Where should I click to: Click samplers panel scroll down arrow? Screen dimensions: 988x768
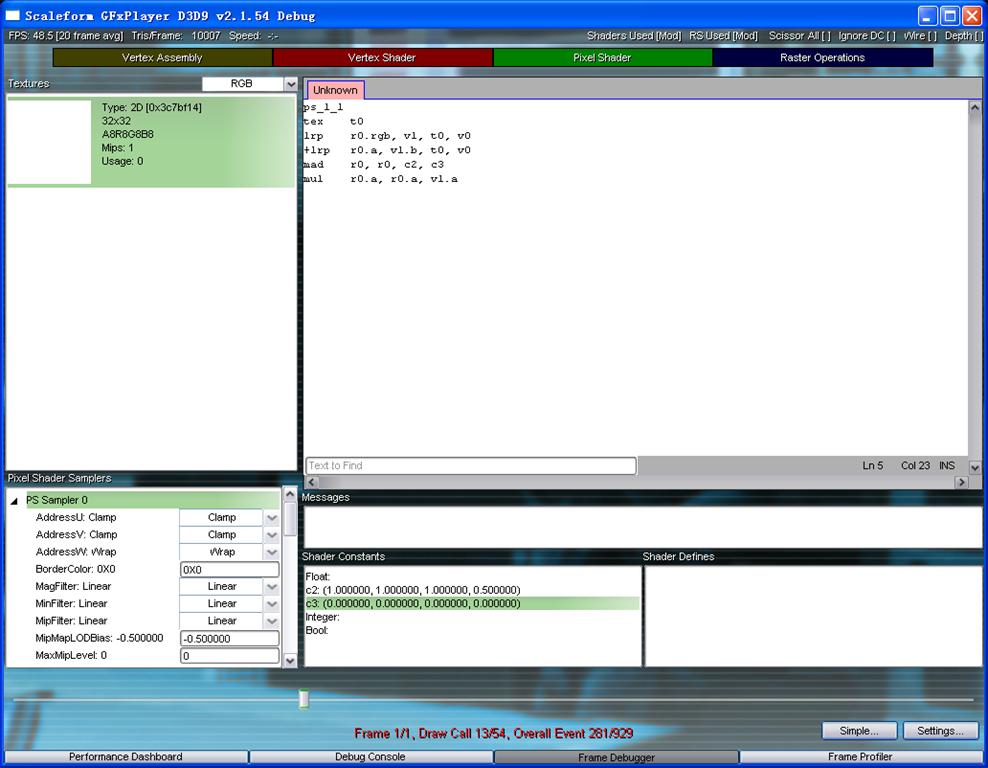290,660
